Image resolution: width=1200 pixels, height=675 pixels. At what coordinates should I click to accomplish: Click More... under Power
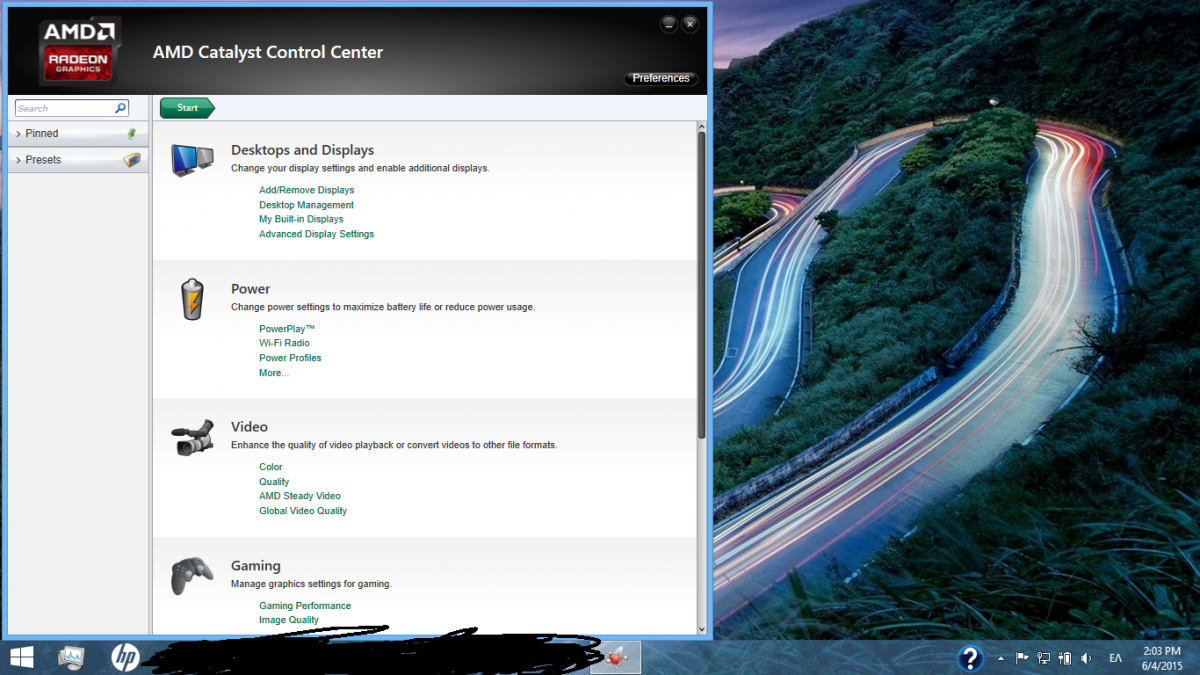273,373
